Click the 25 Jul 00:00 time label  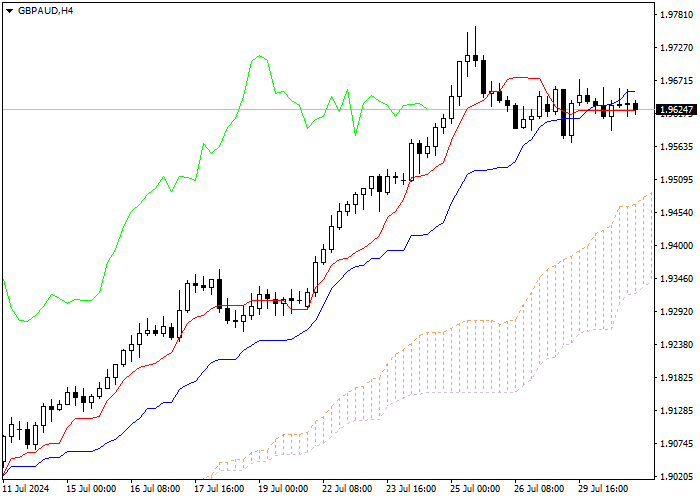point(475,489)
